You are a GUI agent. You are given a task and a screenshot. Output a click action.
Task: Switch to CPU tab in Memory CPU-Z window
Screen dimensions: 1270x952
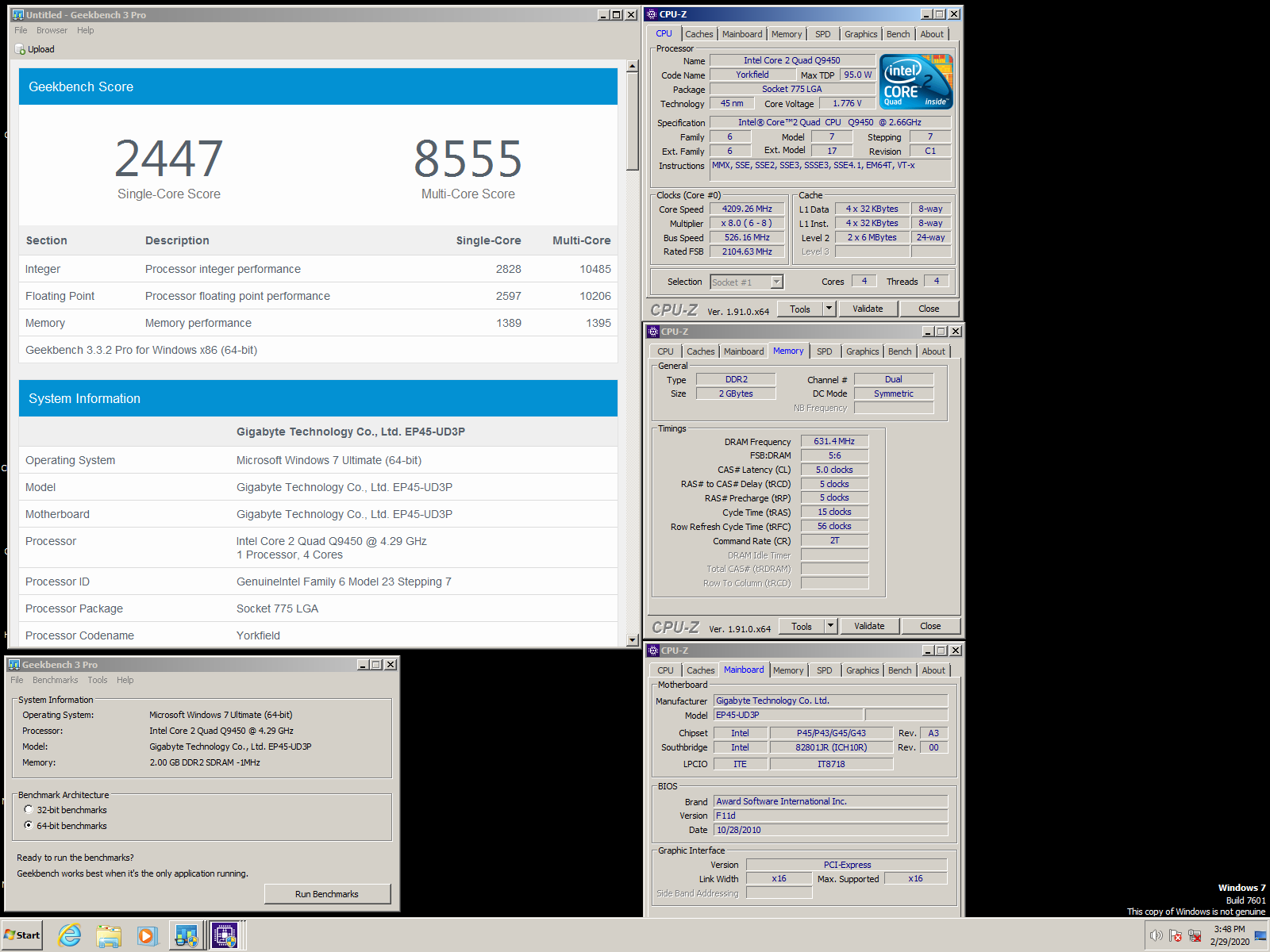(x=665, y=351)
